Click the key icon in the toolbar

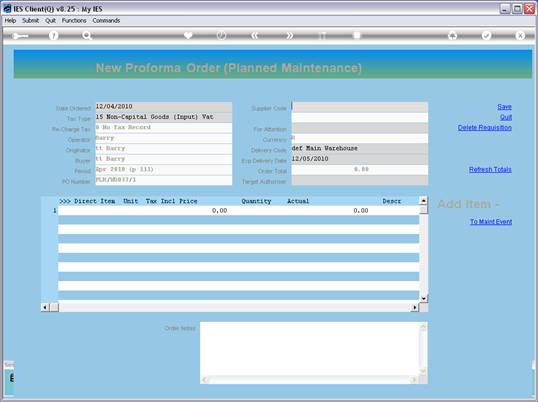click(20, 36)
